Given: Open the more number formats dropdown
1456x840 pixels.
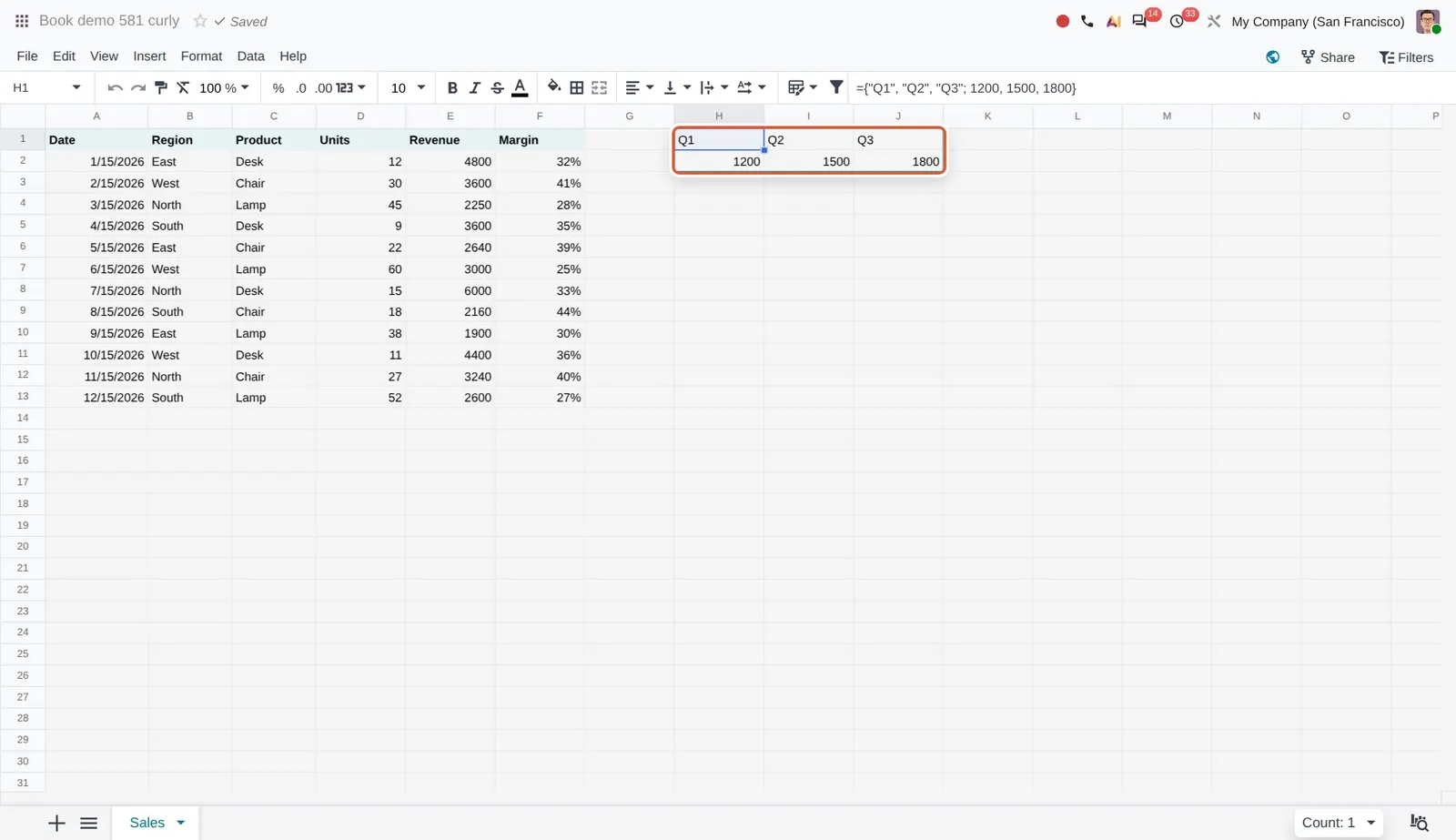Looking at the screenshot, I should [351, 87].
